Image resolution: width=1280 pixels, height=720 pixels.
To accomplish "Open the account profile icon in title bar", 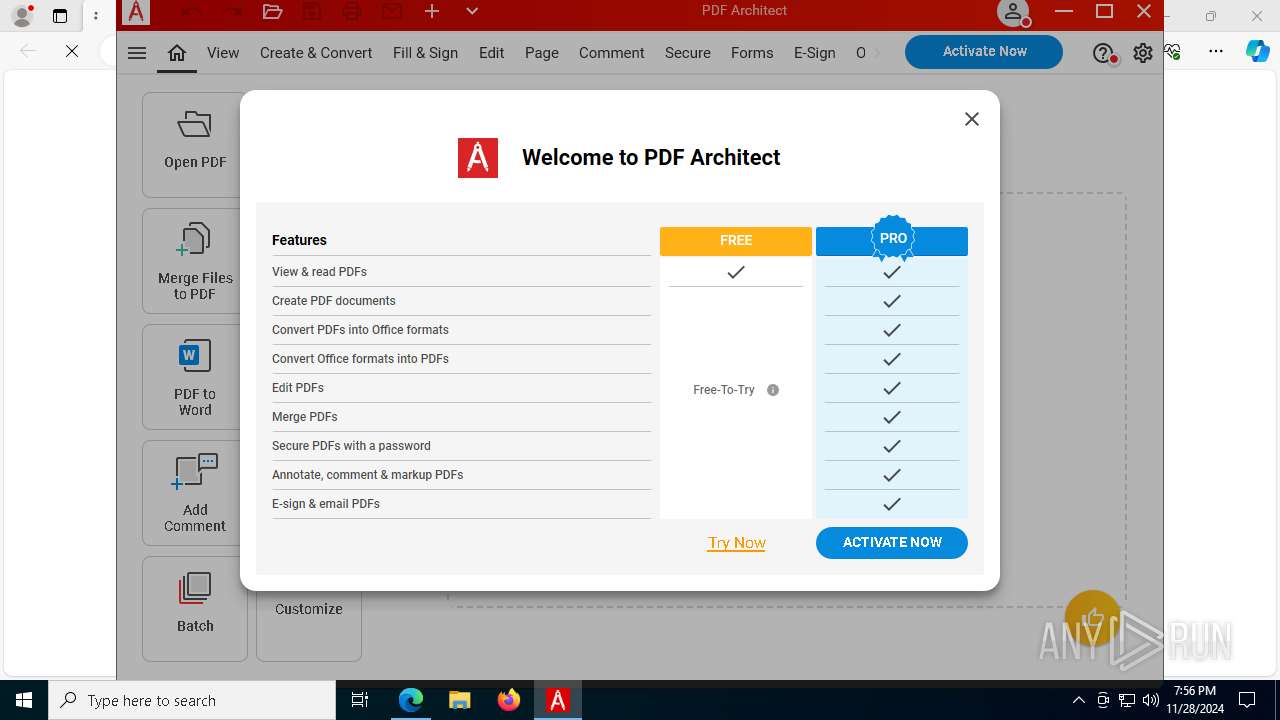I will pos(1014,13).
